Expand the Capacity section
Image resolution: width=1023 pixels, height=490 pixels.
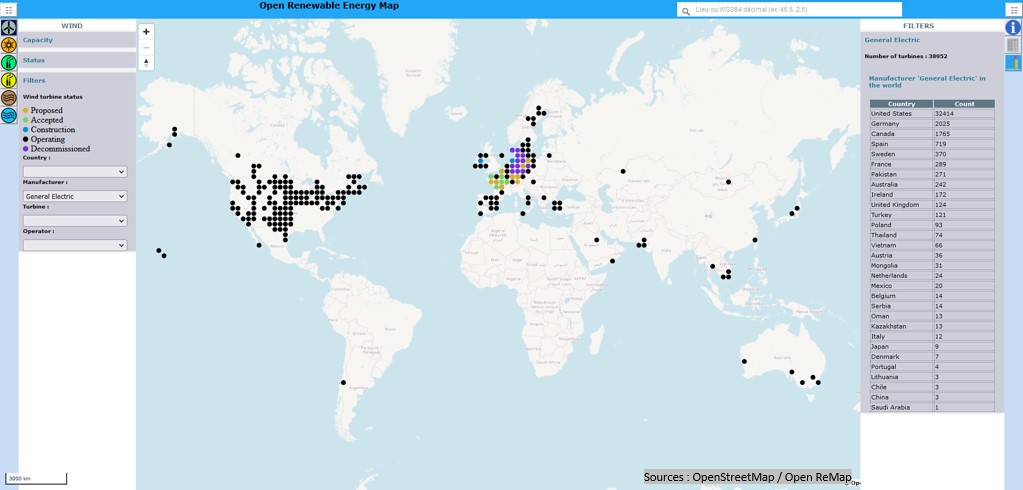coord(77,40)
